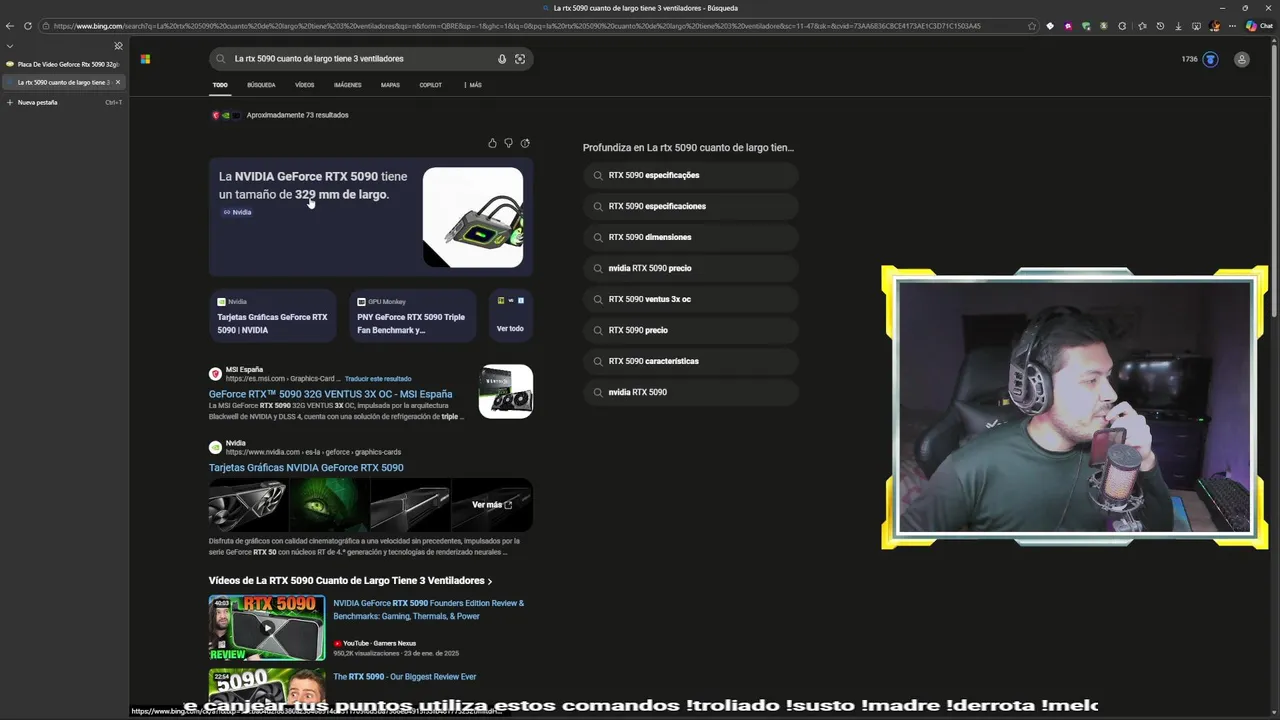Screen dimensions: 1280x720
Task: Search RTX 5090 especificaciones suggestion
Action: pyautogui.click(x=690, y=206)
